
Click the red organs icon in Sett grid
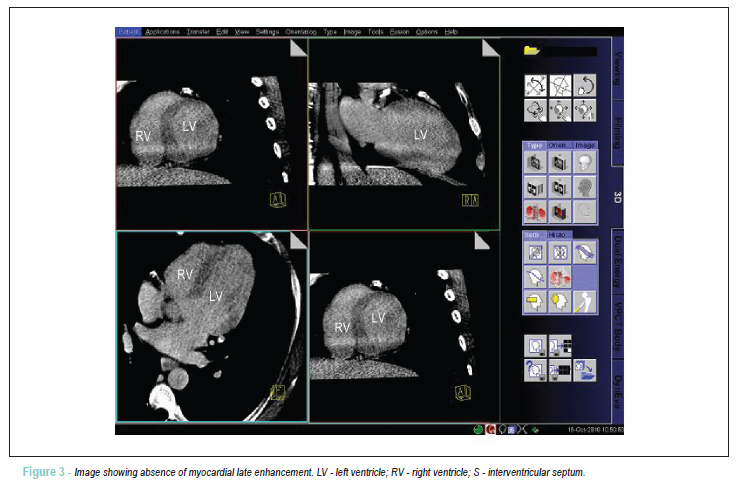pyautogui.click(x=560, y=277)
